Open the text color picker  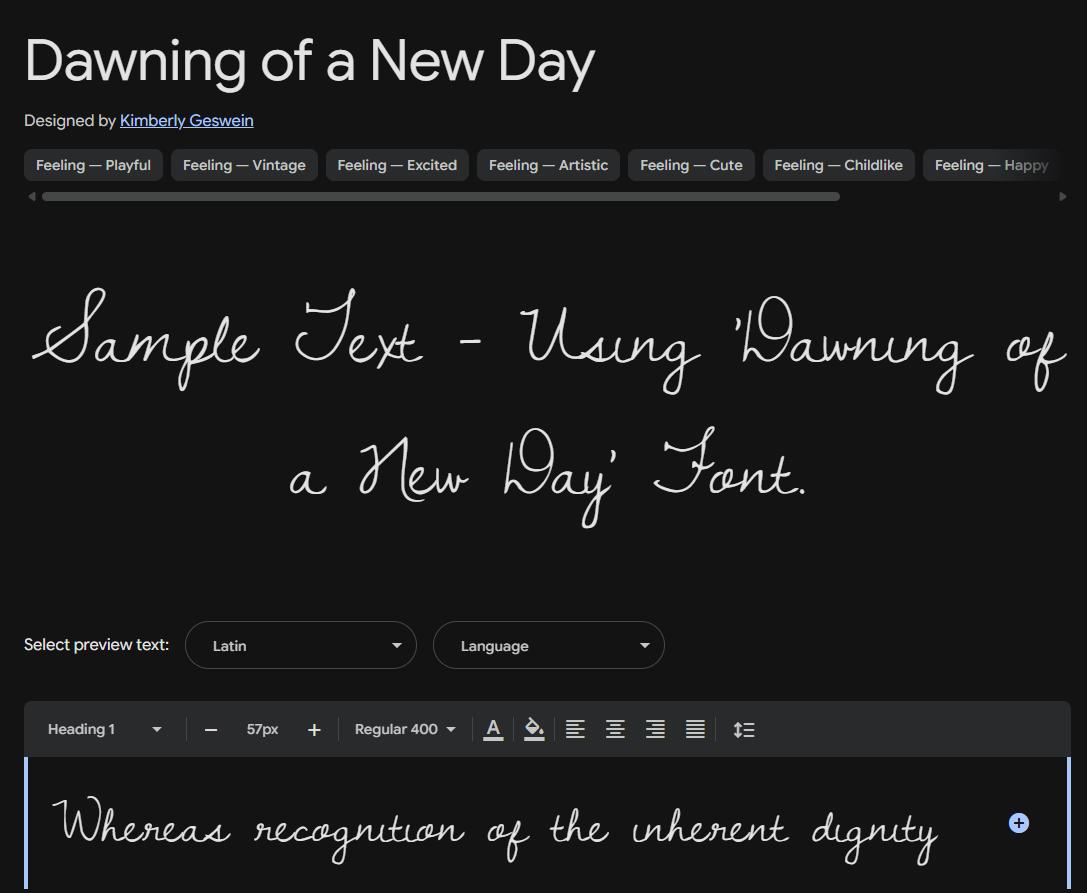tap(493, 729)
